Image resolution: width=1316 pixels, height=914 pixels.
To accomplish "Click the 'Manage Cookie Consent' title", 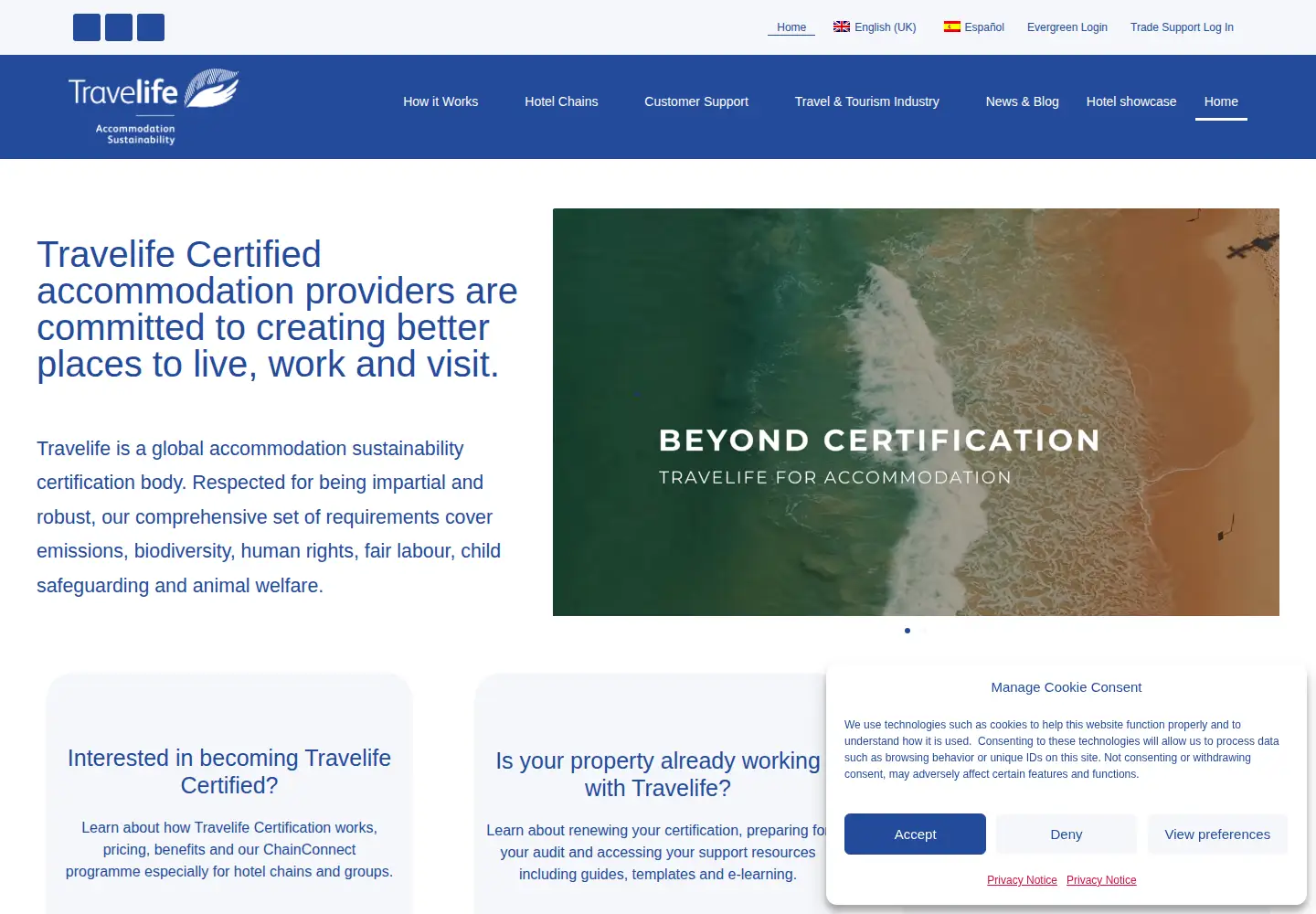I will 1067,687.
